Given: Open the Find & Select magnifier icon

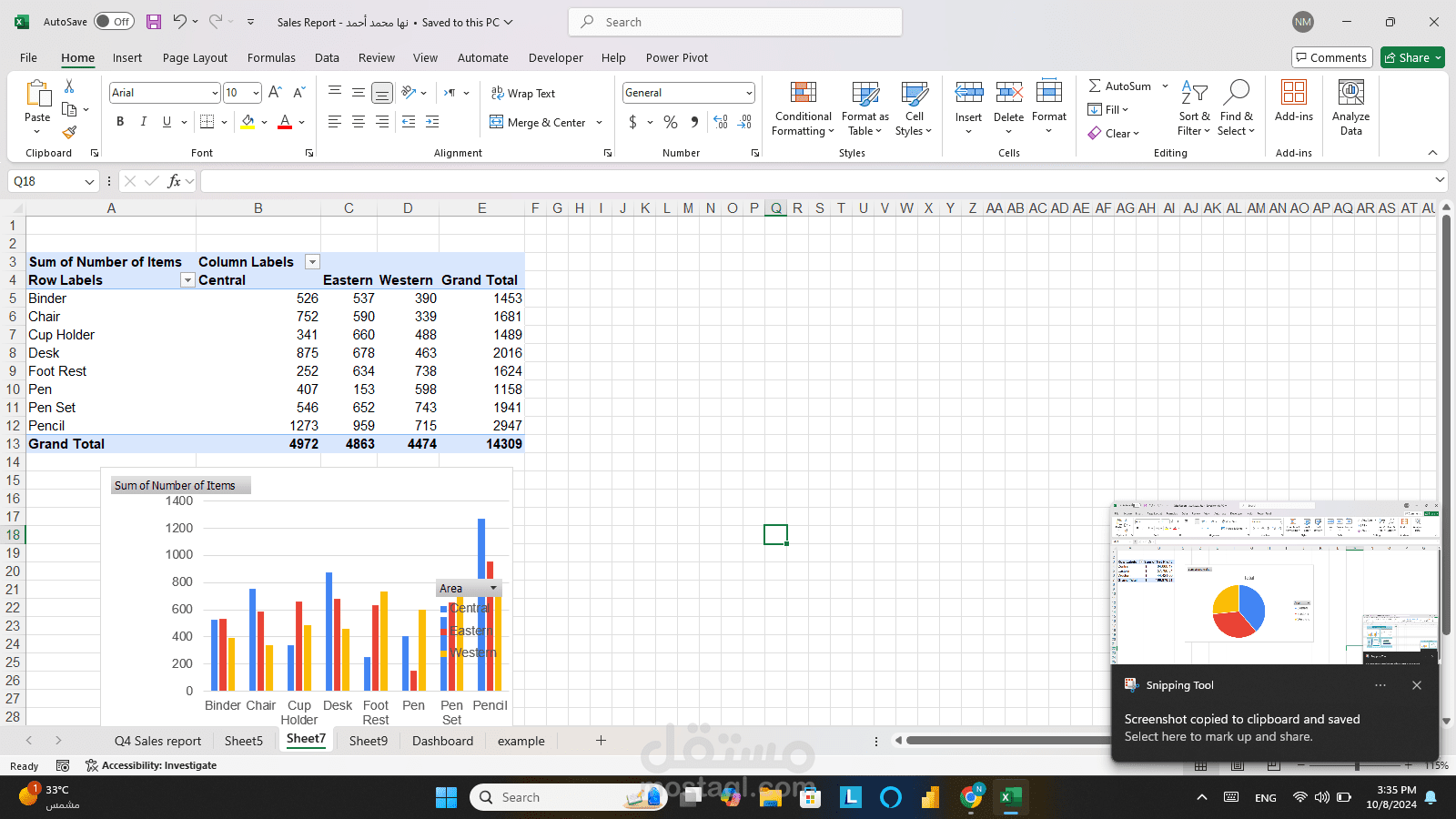Looking at the screenshot, I should point(1237,92).
